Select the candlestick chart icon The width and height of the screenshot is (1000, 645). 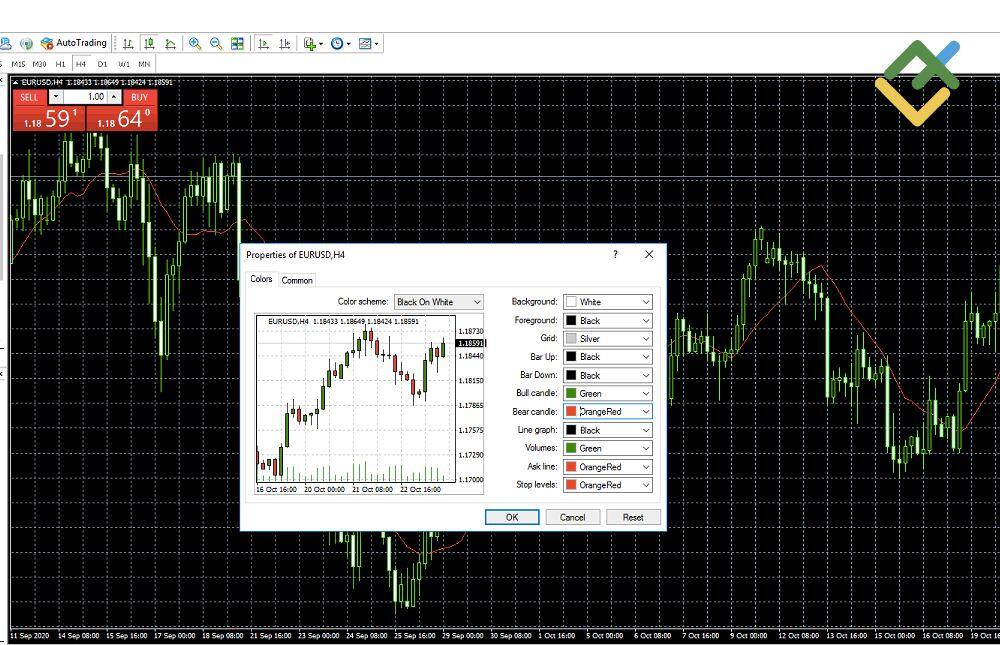tap(151, 43)
